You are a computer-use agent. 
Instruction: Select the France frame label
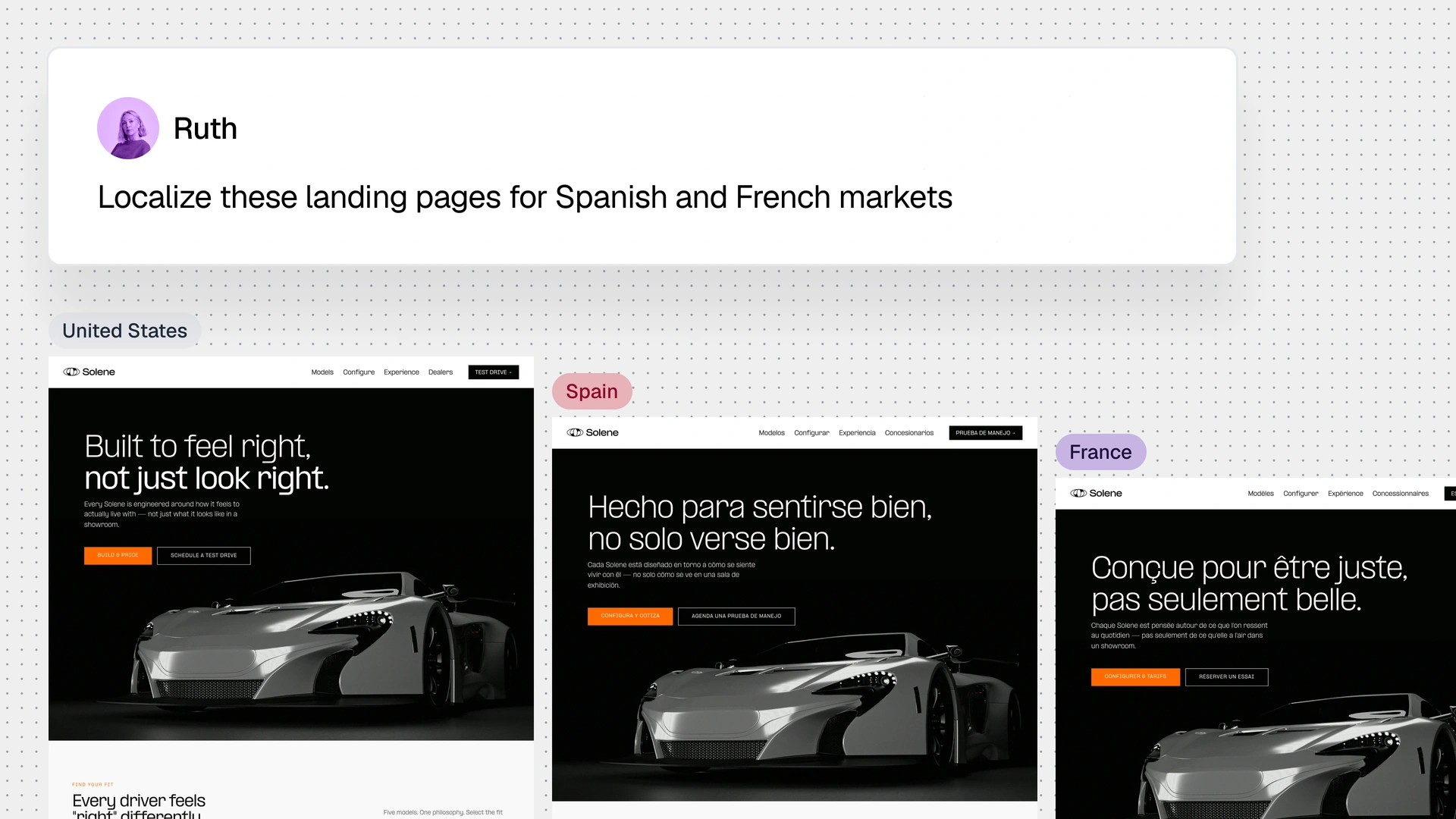(1100, 452)
